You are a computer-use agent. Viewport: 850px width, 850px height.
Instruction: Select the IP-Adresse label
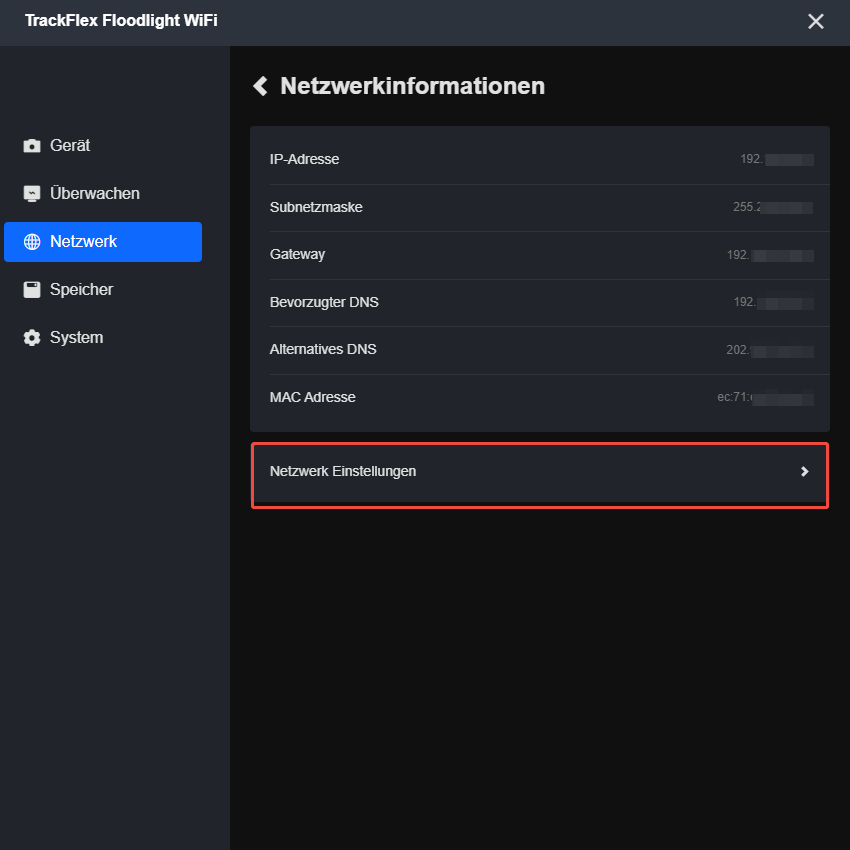pos(304,159)
